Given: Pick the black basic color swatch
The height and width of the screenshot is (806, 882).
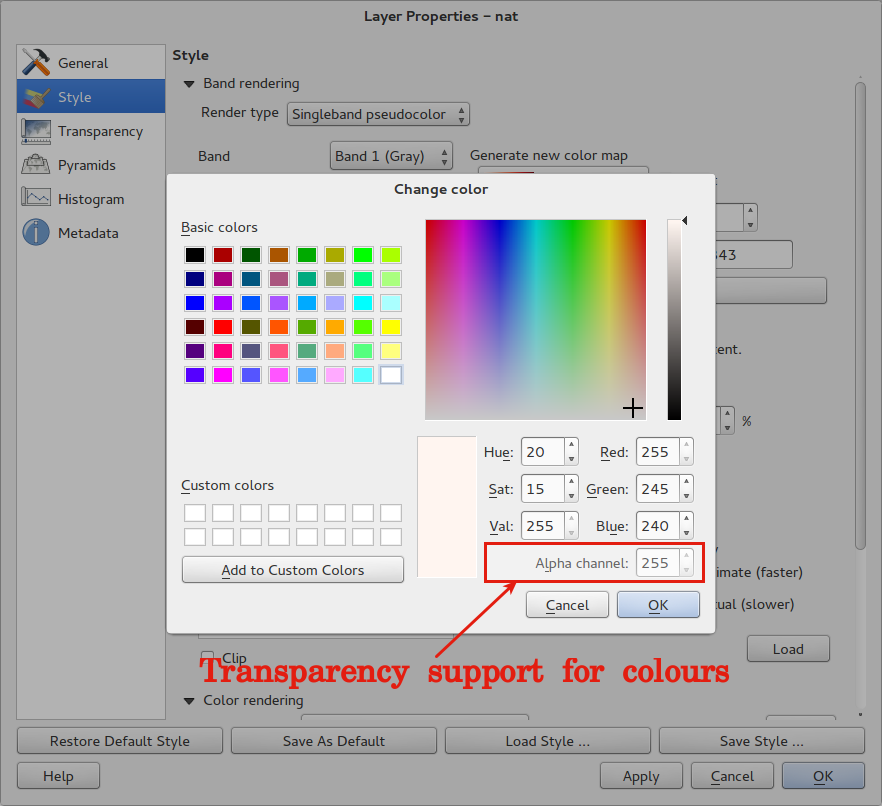Looking at the screenshot, I should (195, 255).
